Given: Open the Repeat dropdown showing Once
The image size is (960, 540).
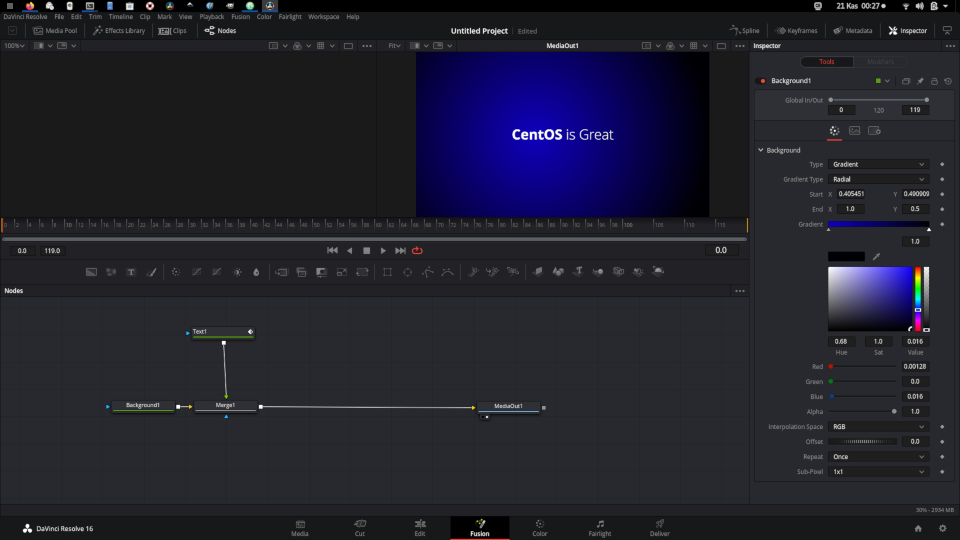Looking at the screenshot, I should [x=879, y=457].
